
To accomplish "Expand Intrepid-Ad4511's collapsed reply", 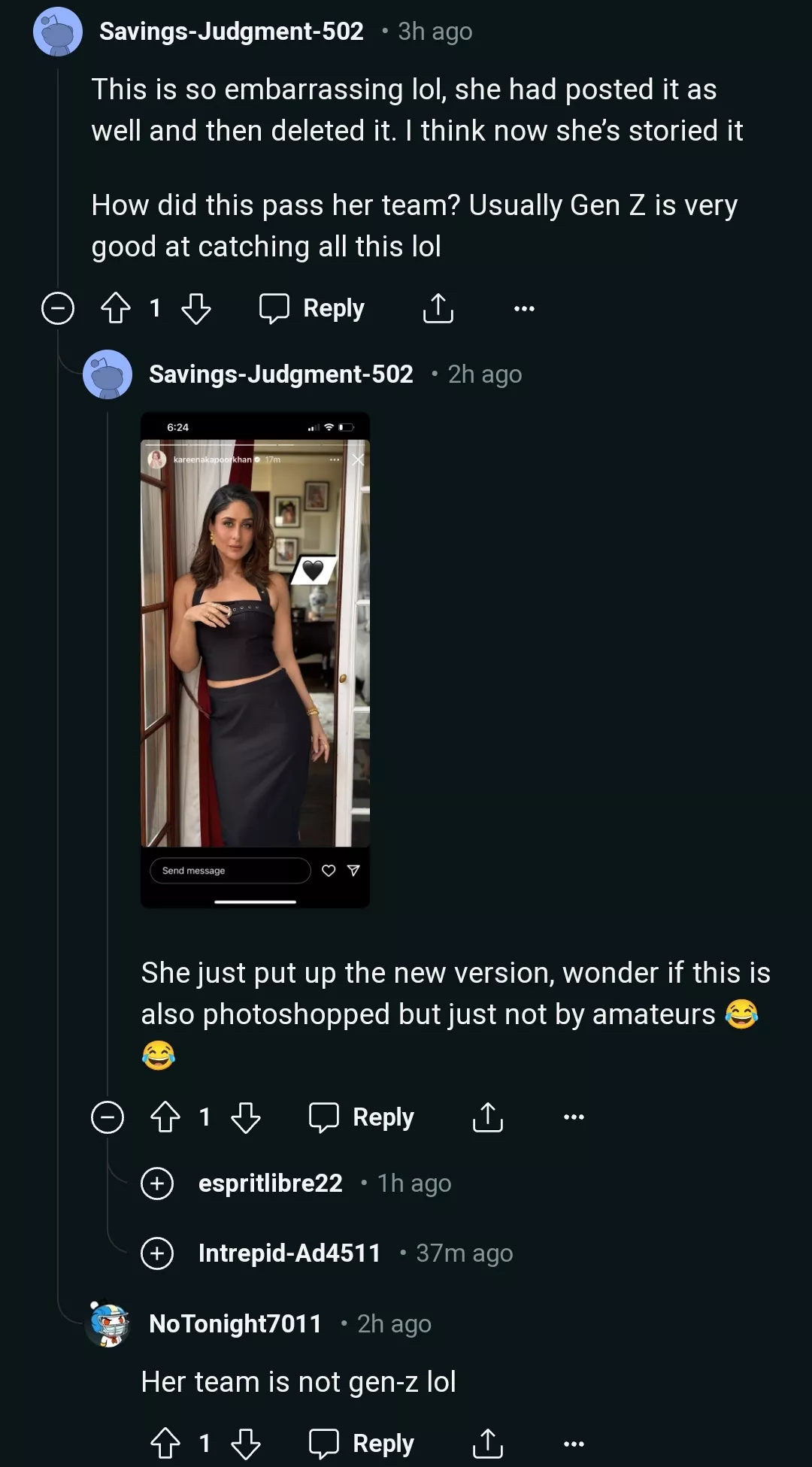I will [157, 1253].
